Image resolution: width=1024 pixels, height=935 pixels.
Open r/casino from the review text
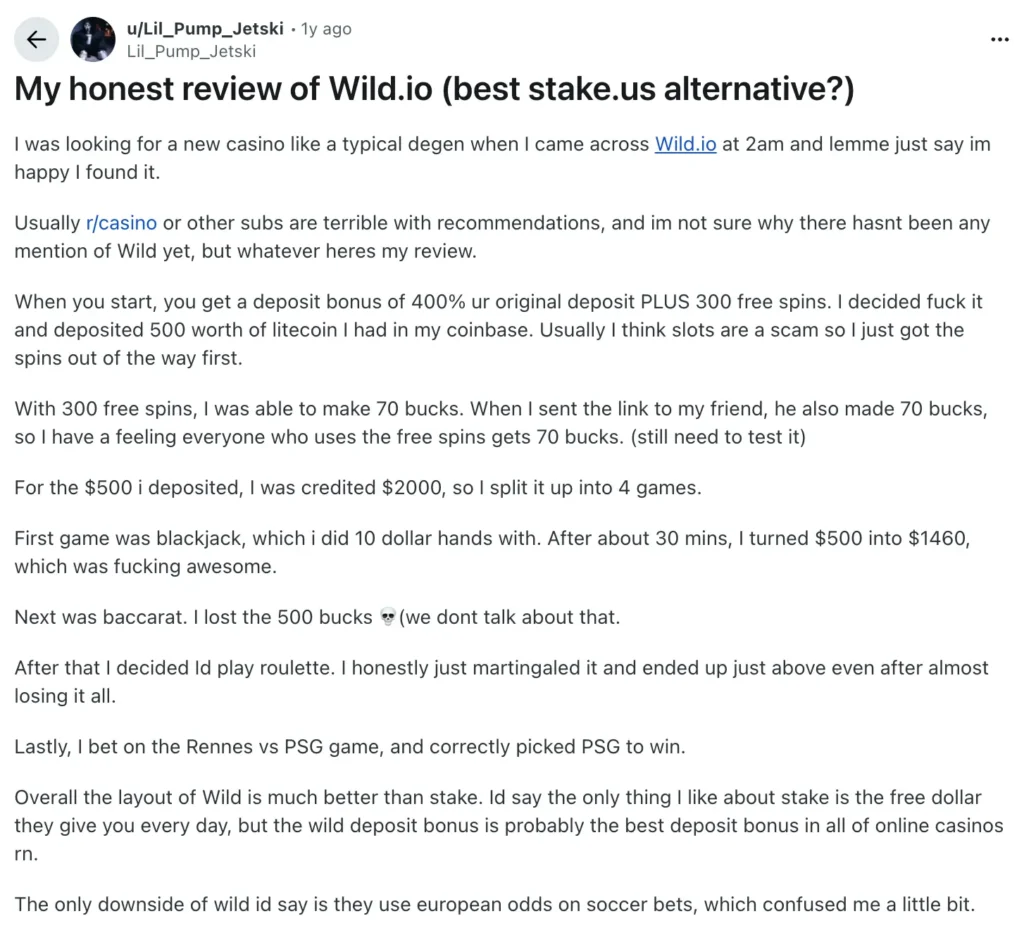[121, 223]
